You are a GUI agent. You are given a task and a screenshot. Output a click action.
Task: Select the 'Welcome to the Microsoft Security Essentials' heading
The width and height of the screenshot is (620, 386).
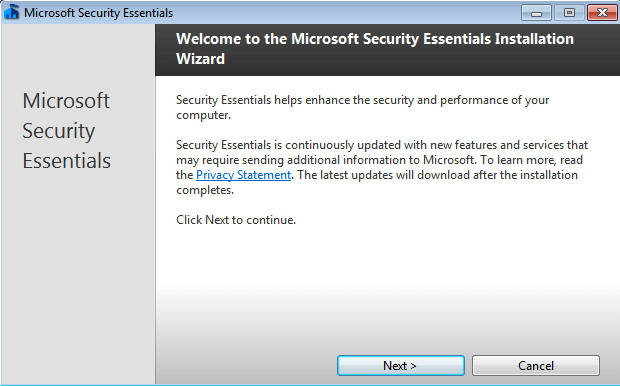click(x=375, y=49)
